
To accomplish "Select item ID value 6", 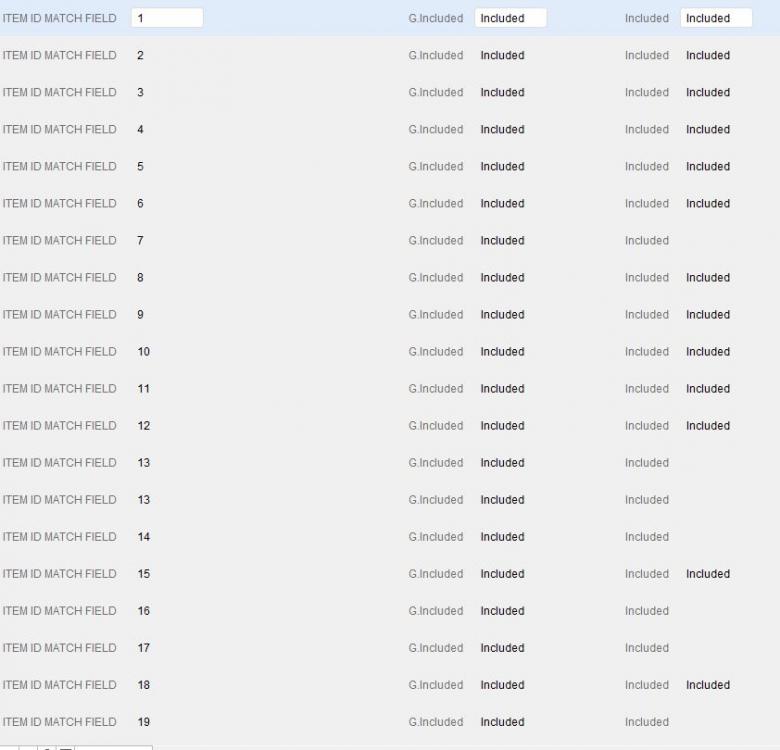I will [x=140, y=203].
